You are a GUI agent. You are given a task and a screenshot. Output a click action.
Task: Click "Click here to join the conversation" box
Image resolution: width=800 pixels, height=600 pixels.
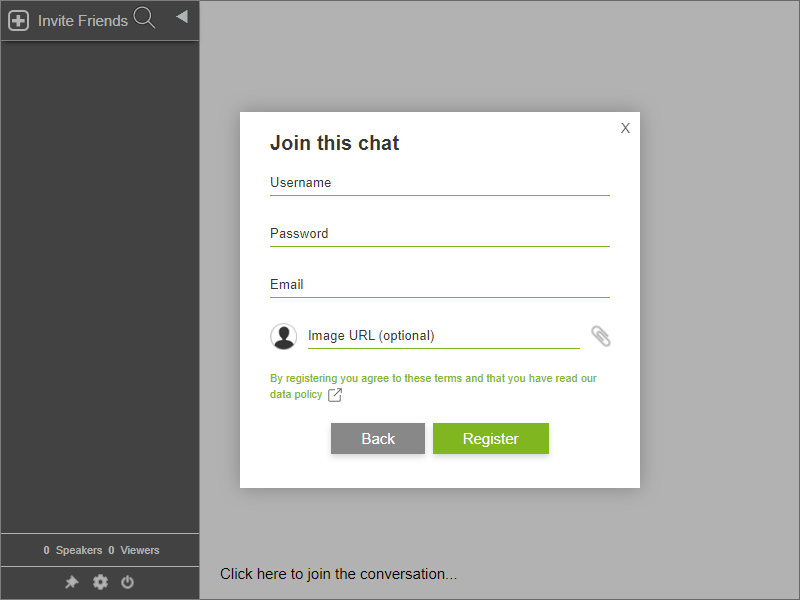pos(339,574)
